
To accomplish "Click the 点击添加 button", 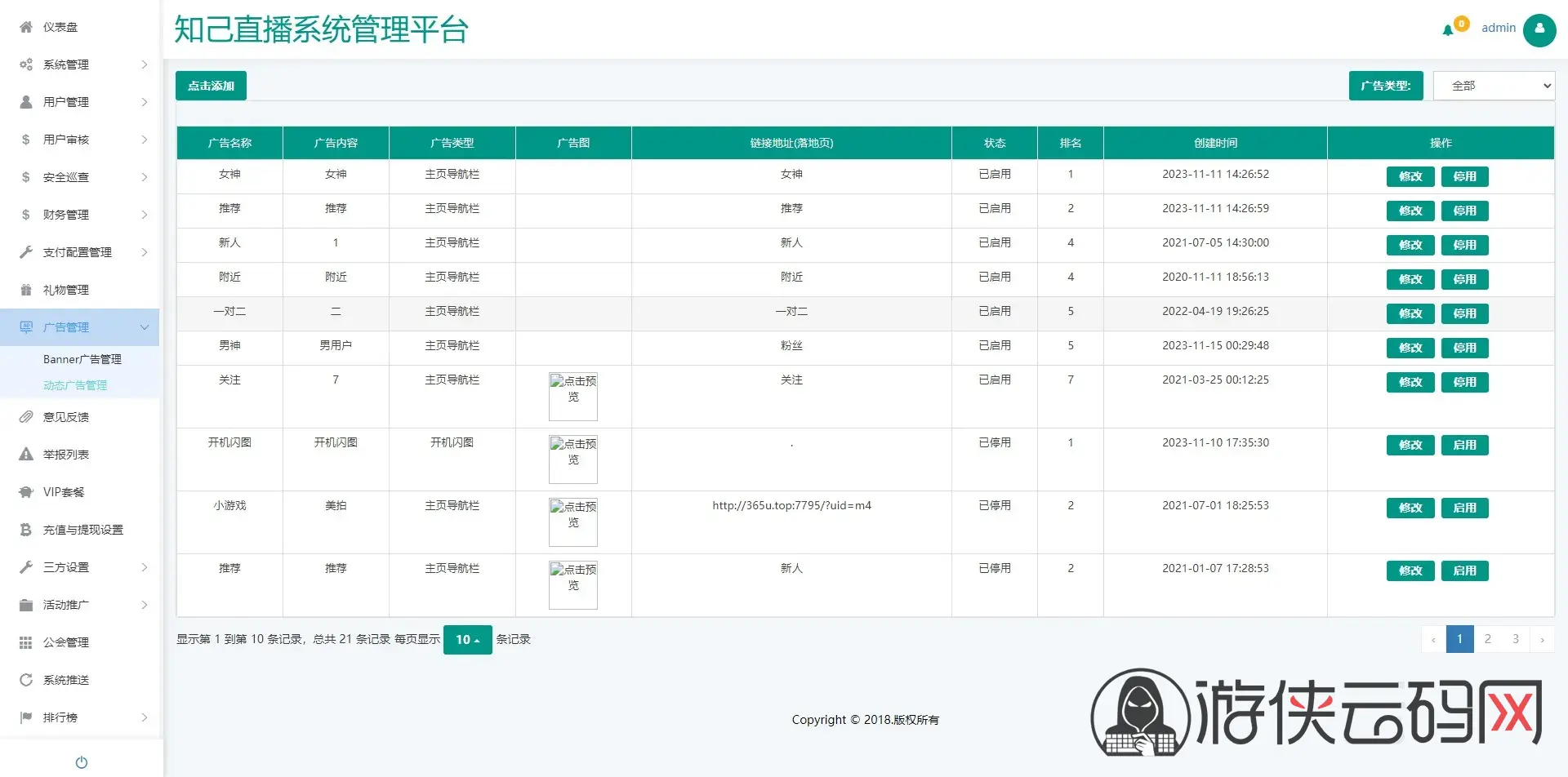I will [211, 86].
